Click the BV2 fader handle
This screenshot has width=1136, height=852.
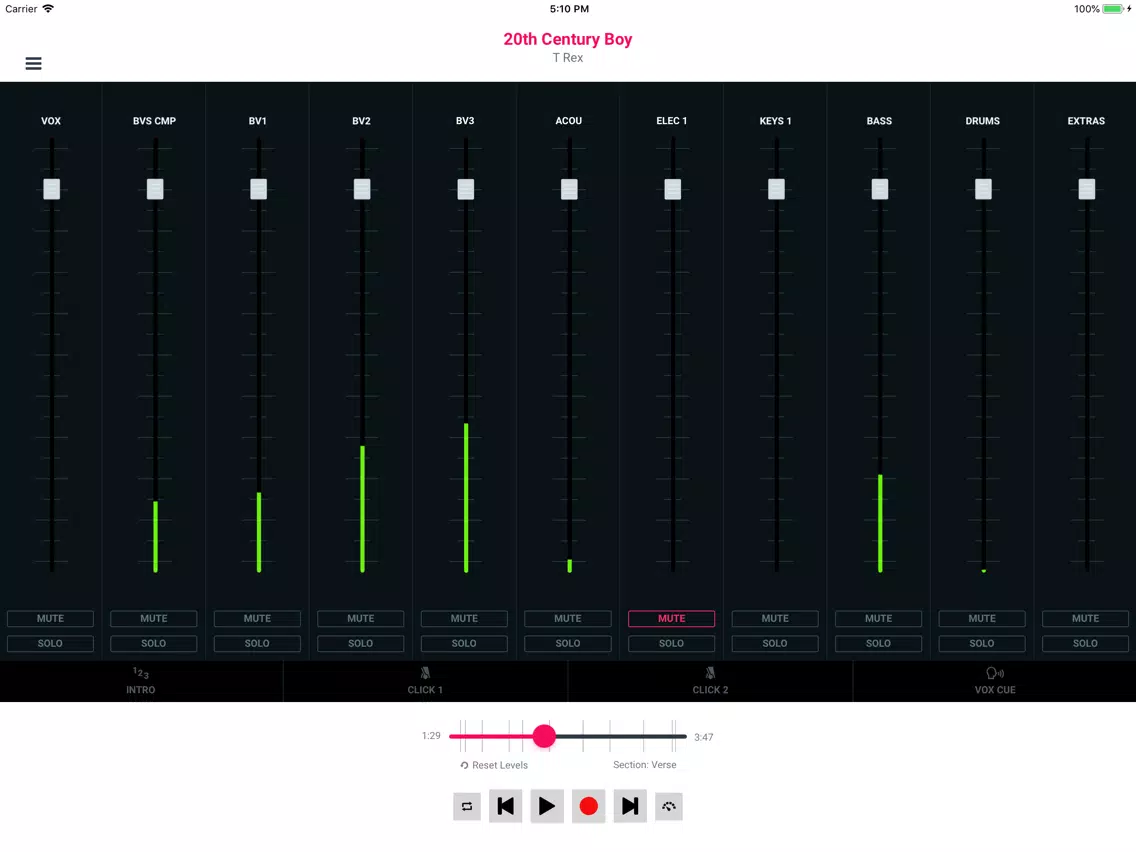tap(362, 189)
